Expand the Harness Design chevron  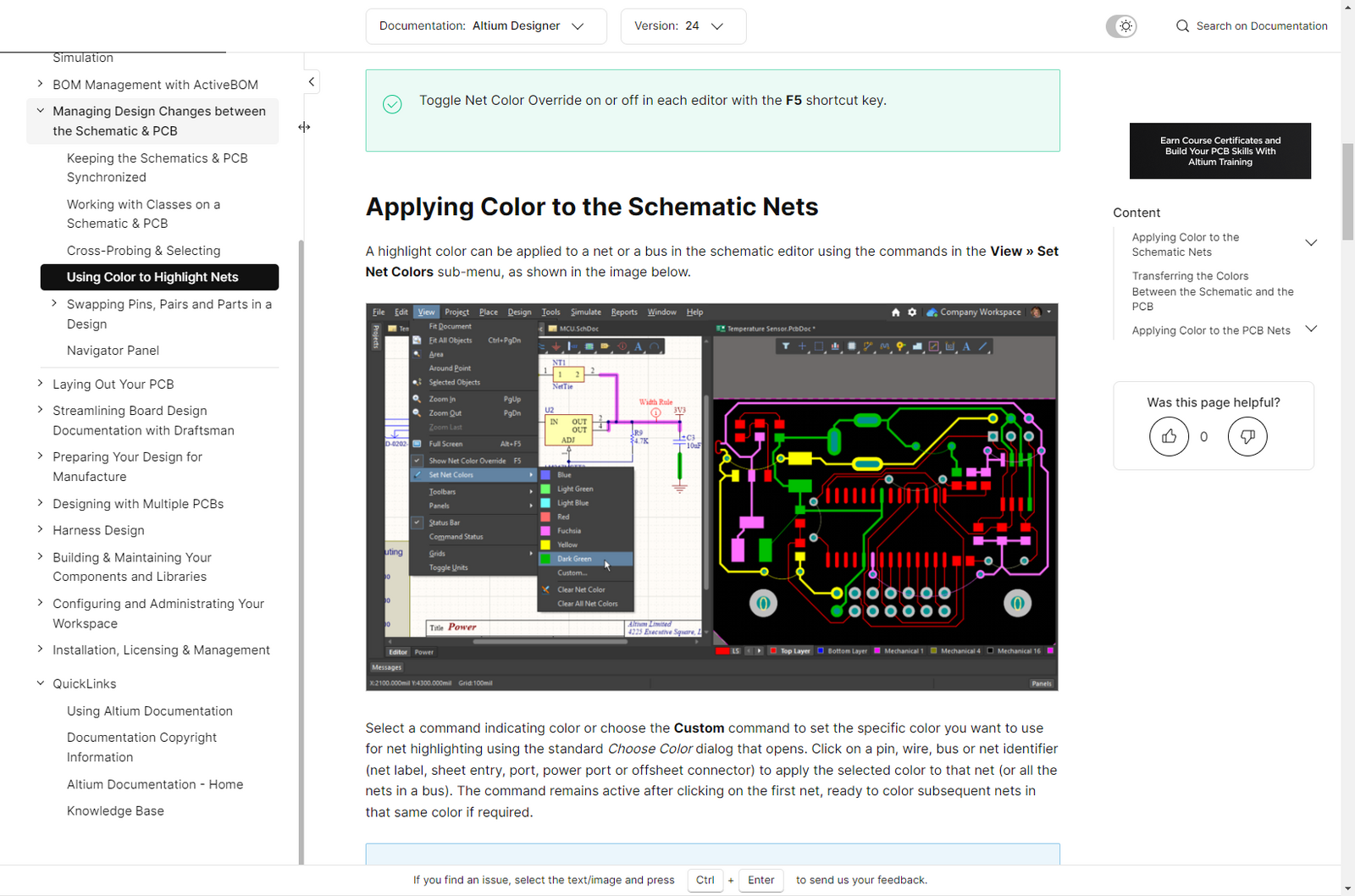pos(40,529)
